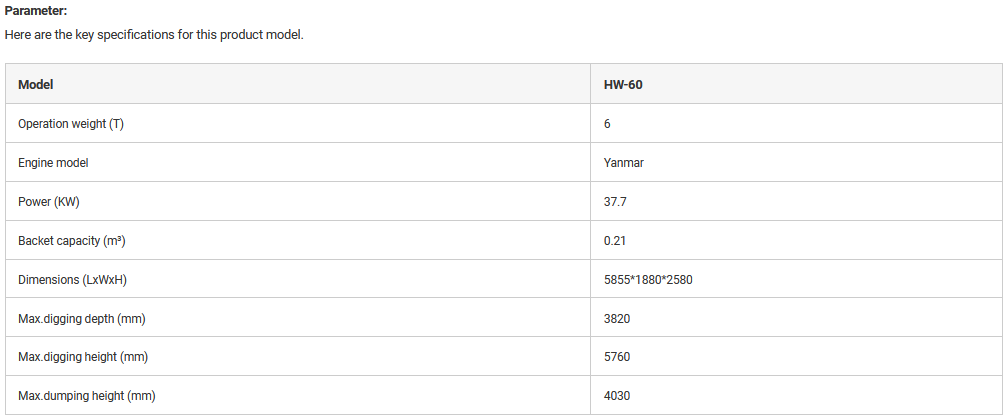
Task: Click the "HW-60" model value
Action: tap(623, 85)
